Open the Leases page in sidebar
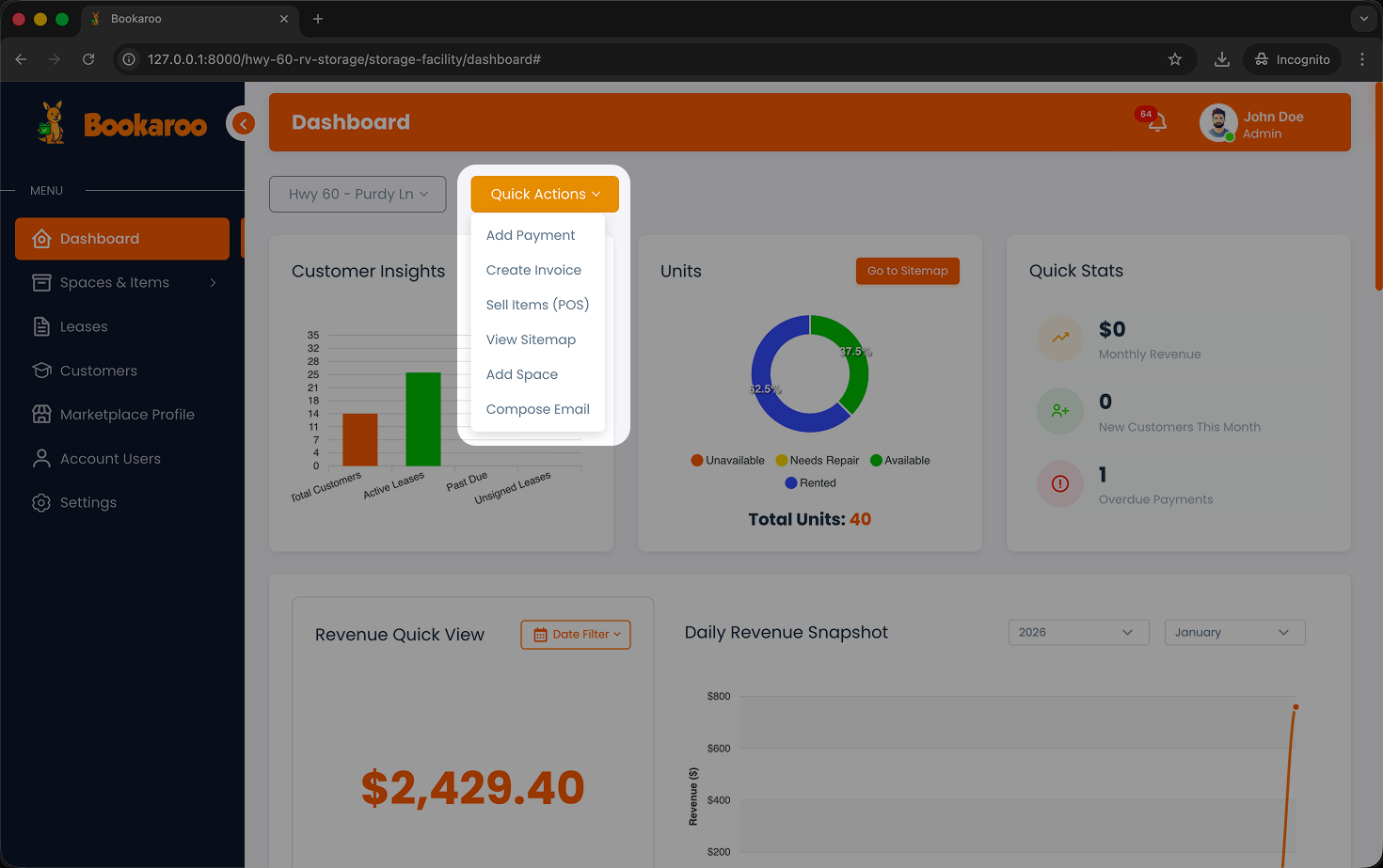 (84, 326)
